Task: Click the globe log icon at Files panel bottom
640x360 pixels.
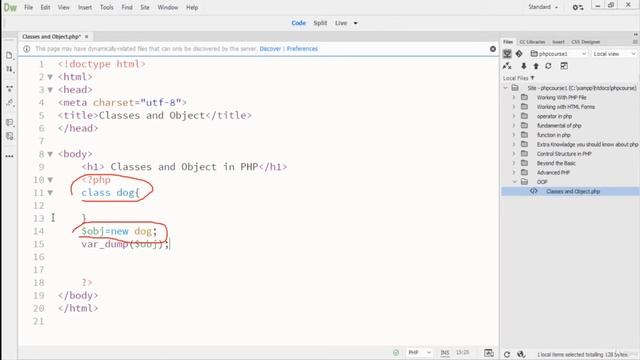Action: (x=521, y=354)
